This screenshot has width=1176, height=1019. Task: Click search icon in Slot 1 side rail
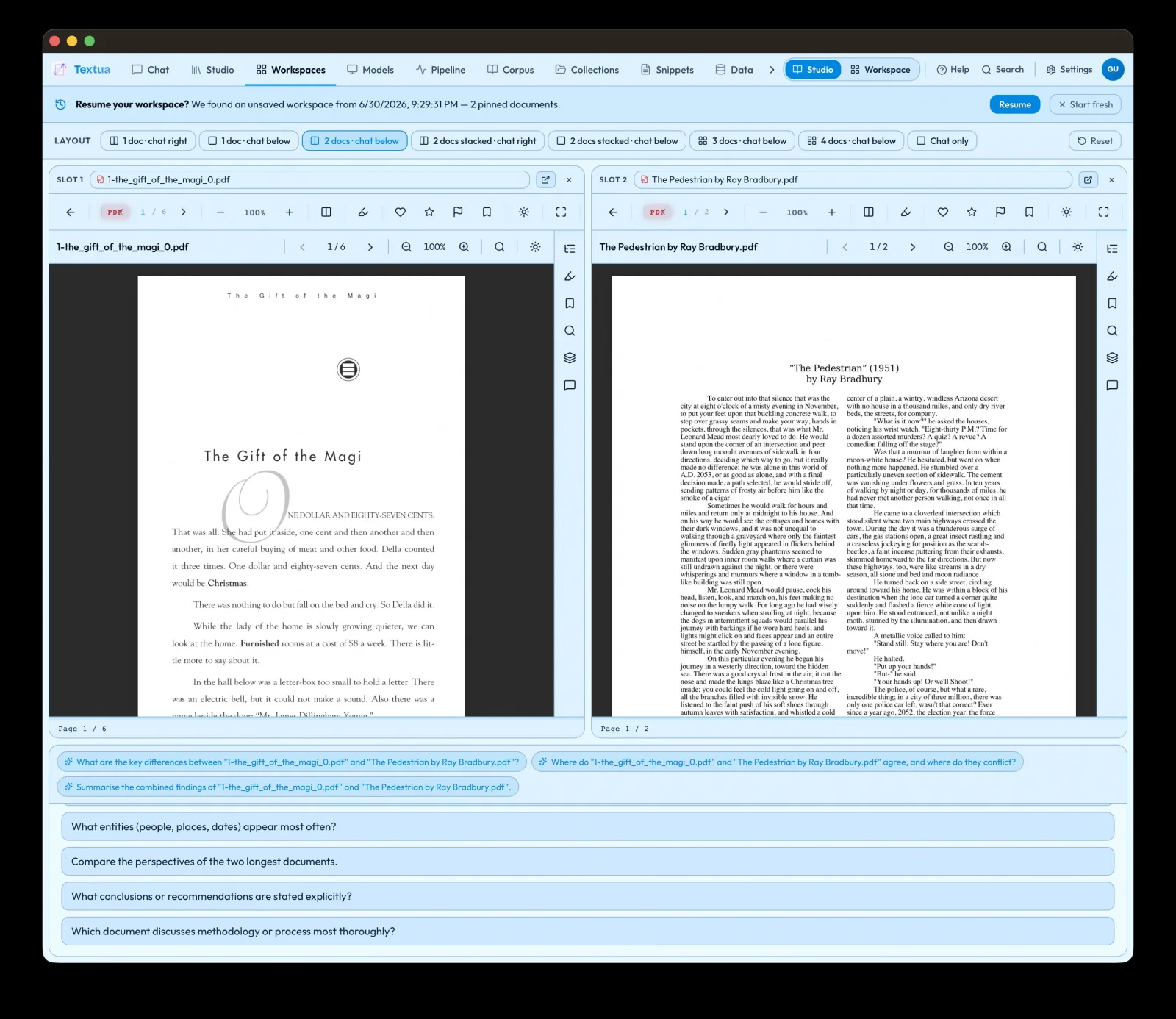(570, 331)
